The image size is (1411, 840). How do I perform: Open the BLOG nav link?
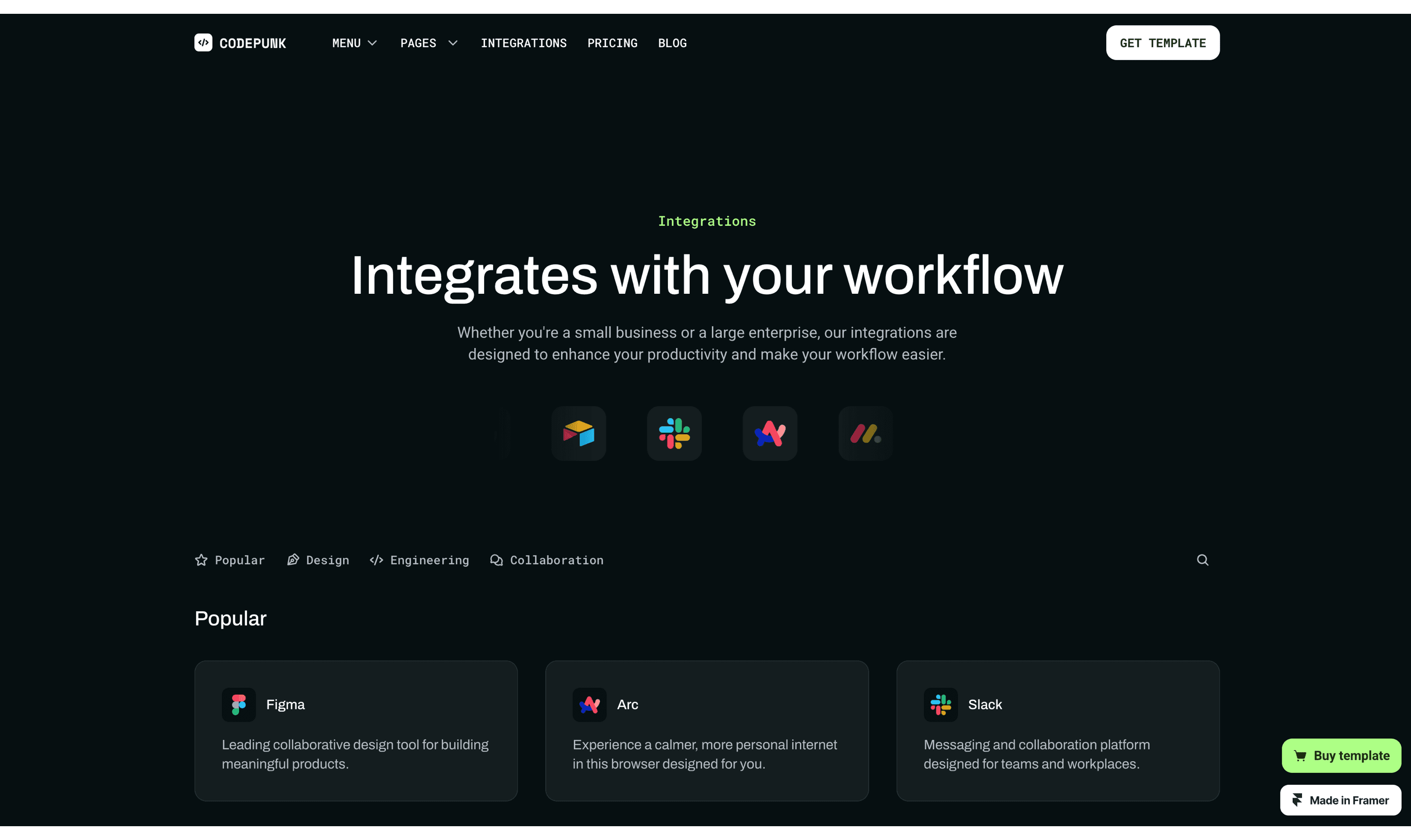(x=672, y=43)
